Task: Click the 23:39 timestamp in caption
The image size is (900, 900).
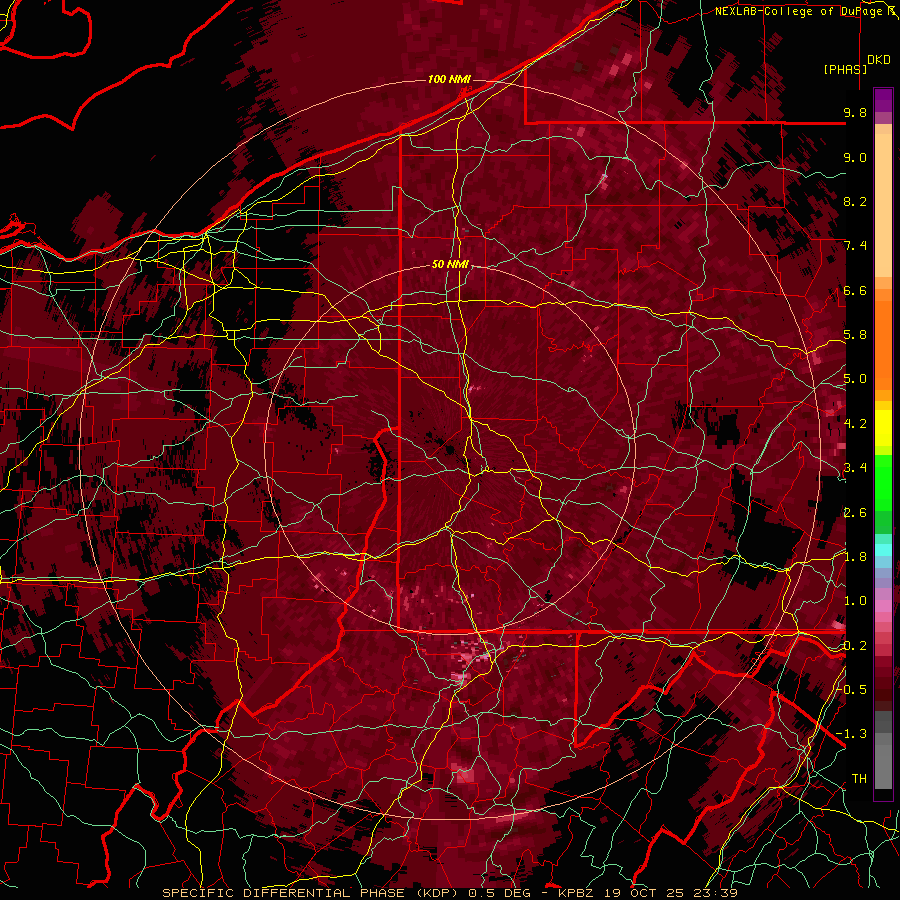Action: pyautogui.click(x=717, y=893)
